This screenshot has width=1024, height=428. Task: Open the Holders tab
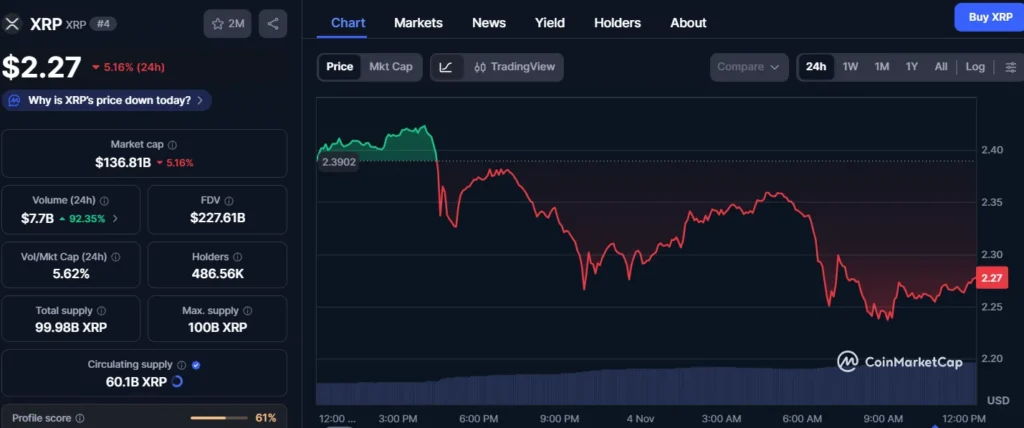click(x=618, y=22)
